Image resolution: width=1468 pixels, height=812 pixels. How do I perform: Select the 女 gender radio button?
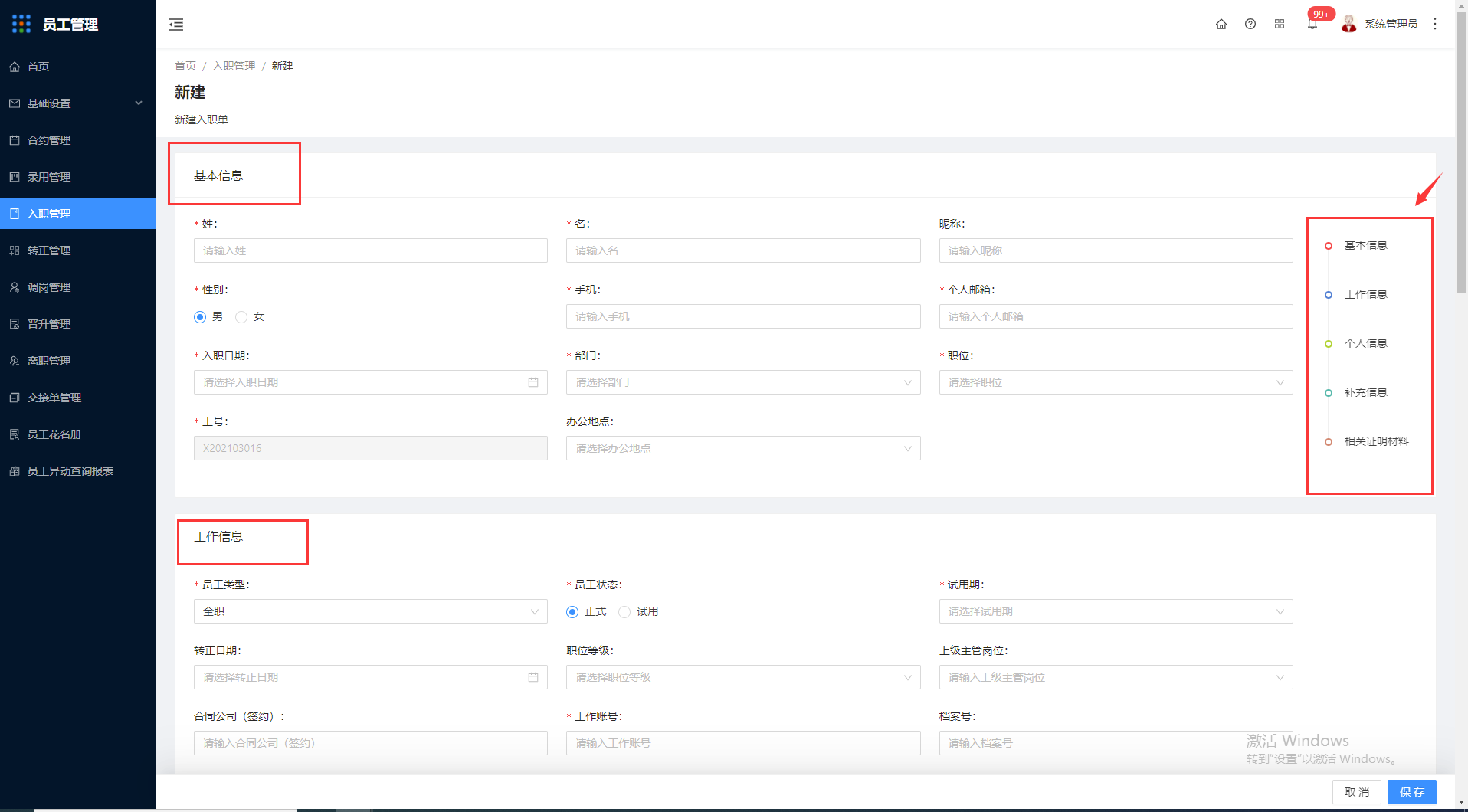click(x=241, y=317)
